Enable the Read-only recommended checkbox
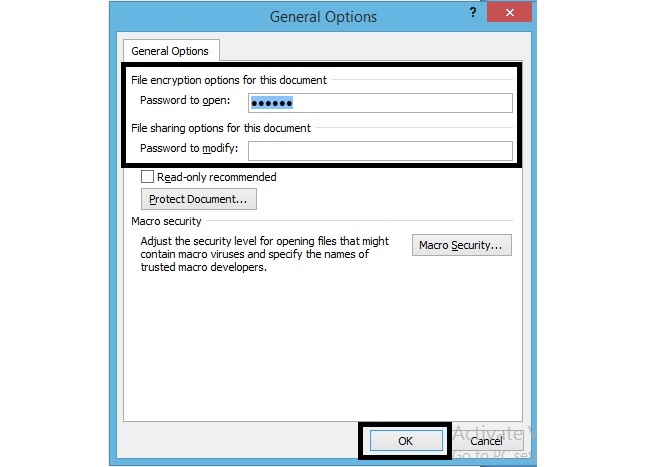Image resolution: width=672 pixels, height=467 pixels. tap(148, 177)
